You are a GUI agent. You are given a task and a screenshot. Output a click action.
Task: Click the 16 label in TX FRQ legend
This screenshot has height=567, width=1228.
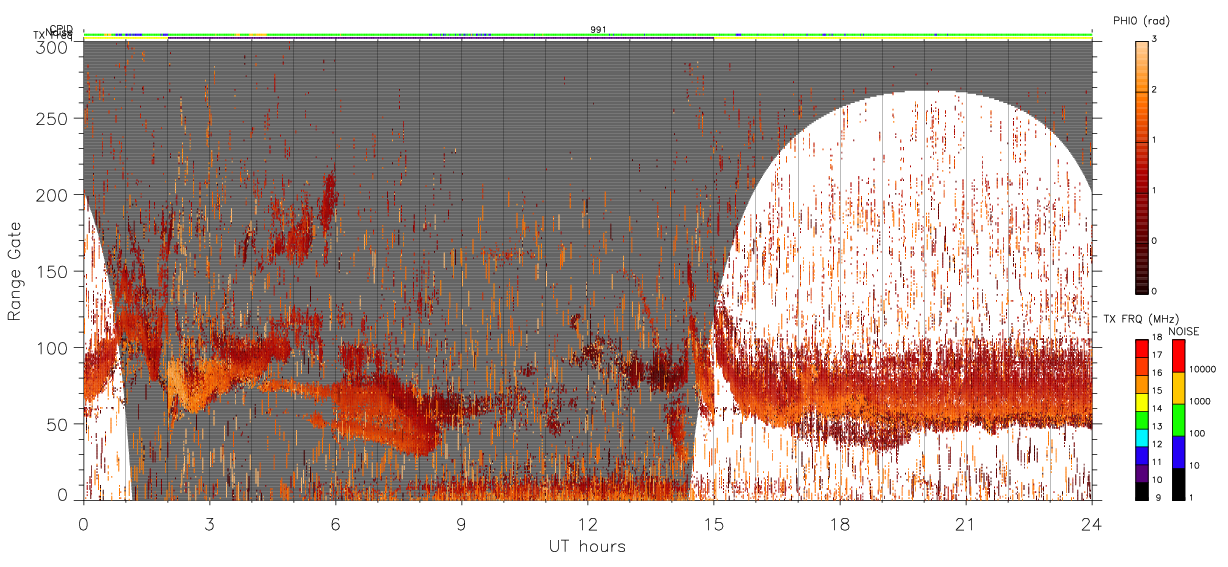pos(1158,373)
